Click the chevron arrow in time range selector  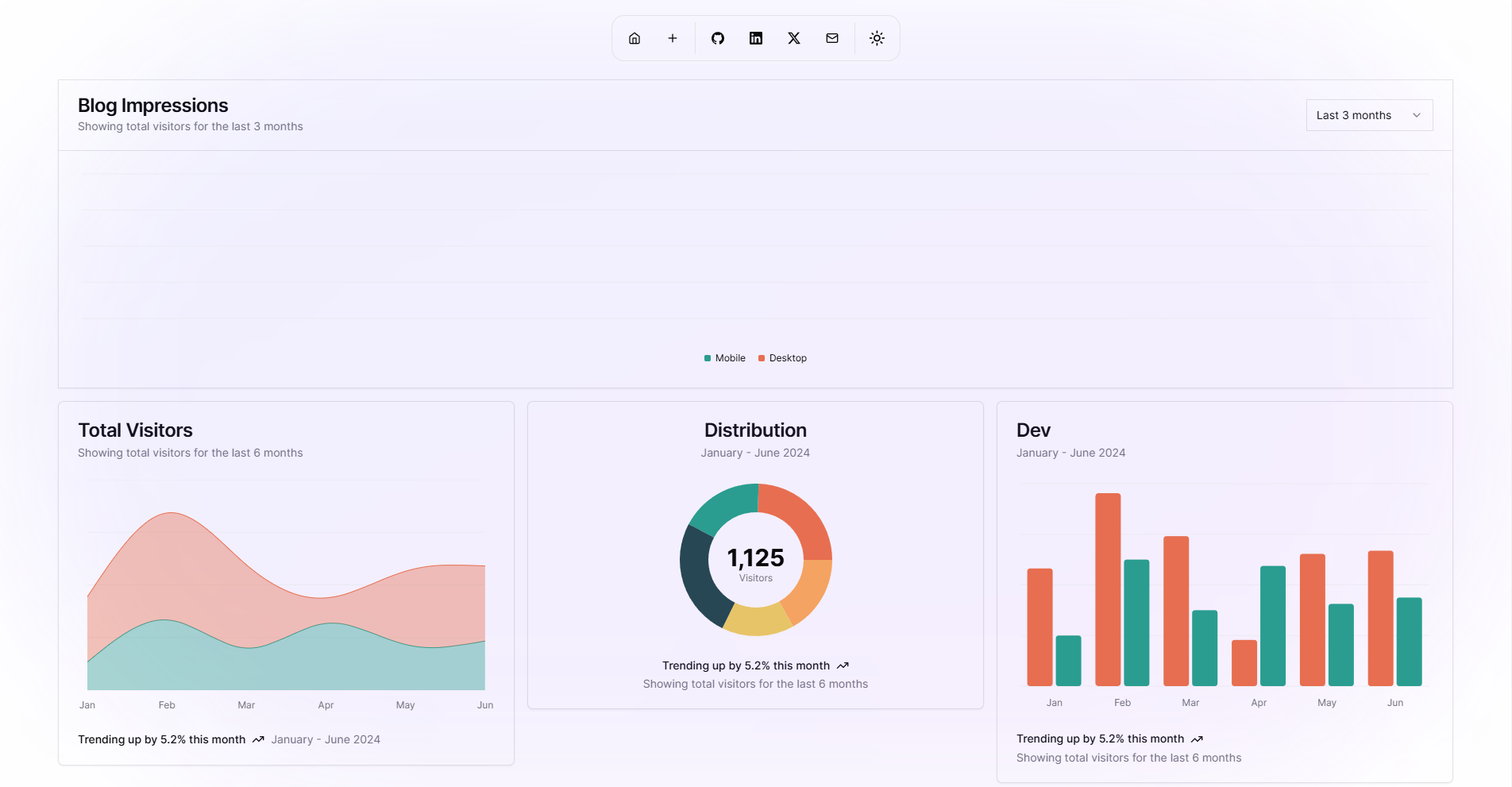[1417, 115]
